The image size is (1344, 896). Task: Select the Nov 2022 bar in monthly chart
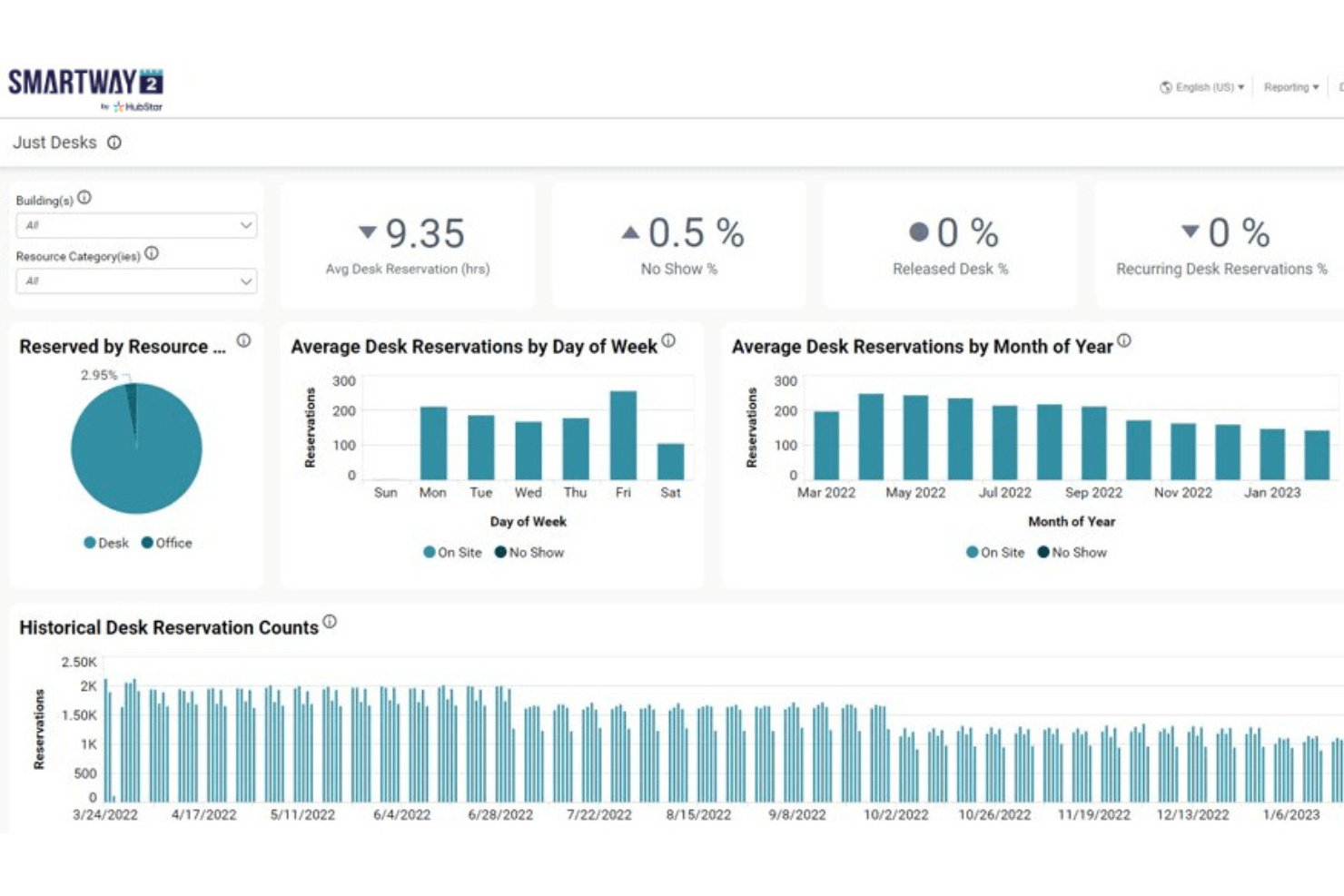[x=1183, y=452]
